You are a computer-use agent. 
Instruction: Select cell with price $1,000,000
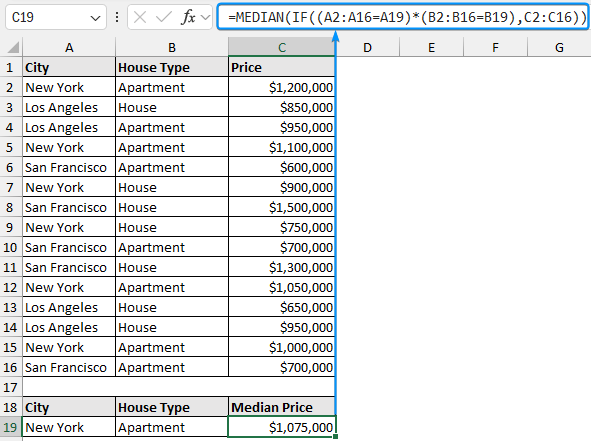click(x=282, y=347)
